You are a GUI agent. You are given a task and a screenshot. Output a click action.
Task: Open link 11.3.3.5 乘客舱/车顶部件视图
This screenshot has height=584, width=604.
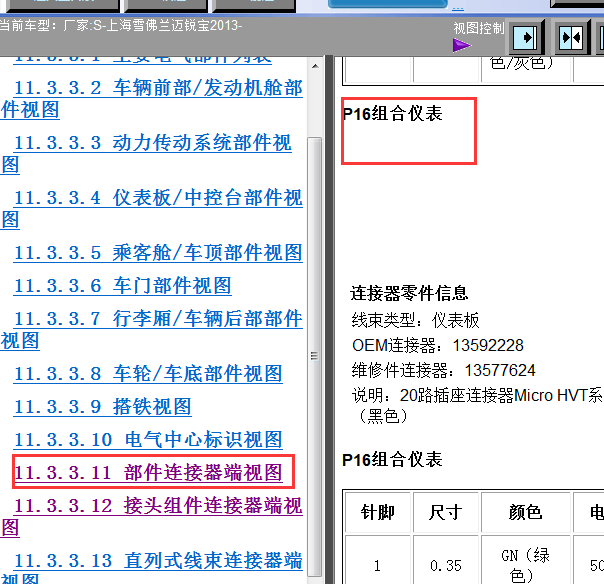click(x=158, y=253)
